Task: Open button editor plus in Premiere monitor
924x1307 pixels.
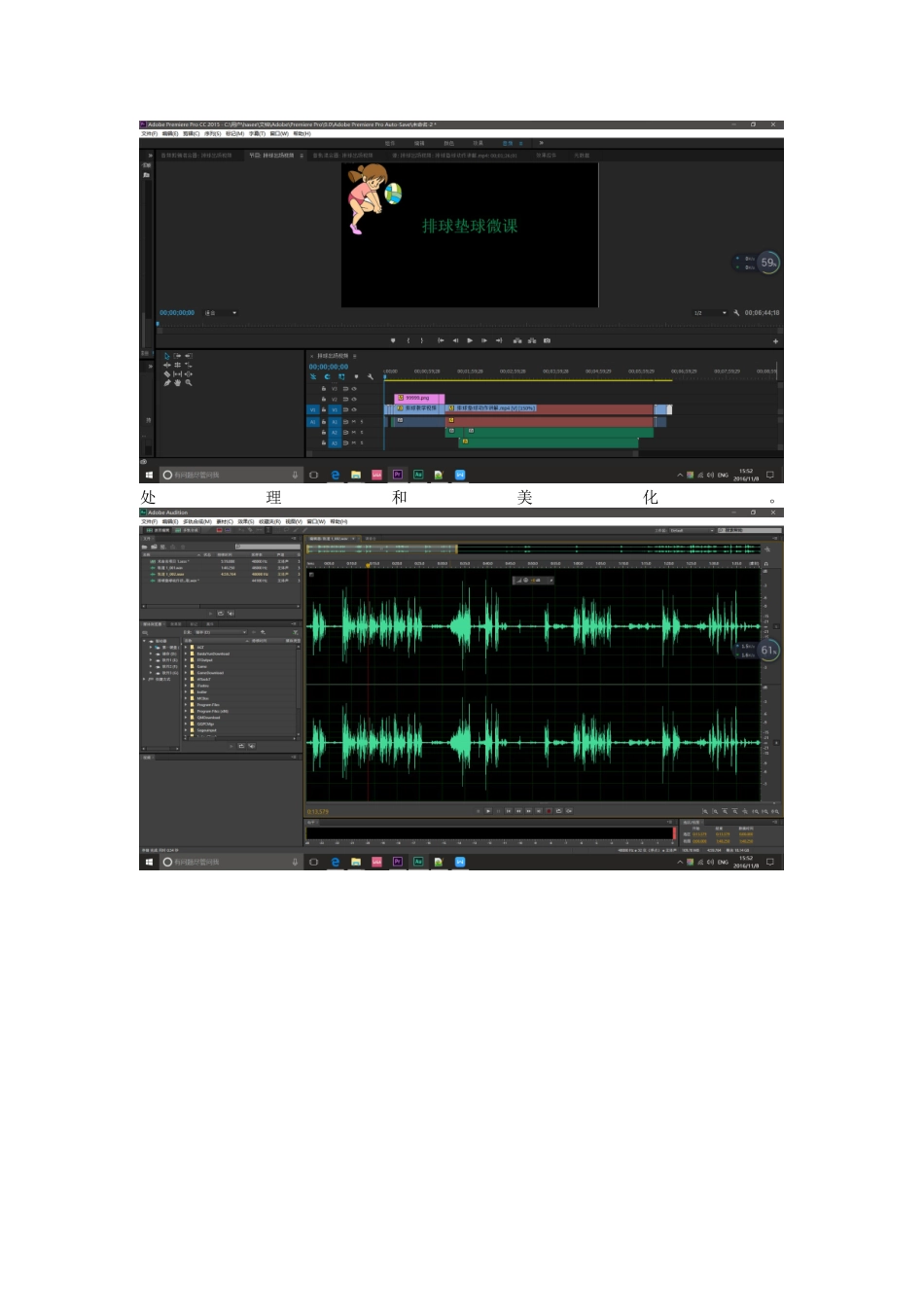Action: pyautogui.click(x=775, y=341)
